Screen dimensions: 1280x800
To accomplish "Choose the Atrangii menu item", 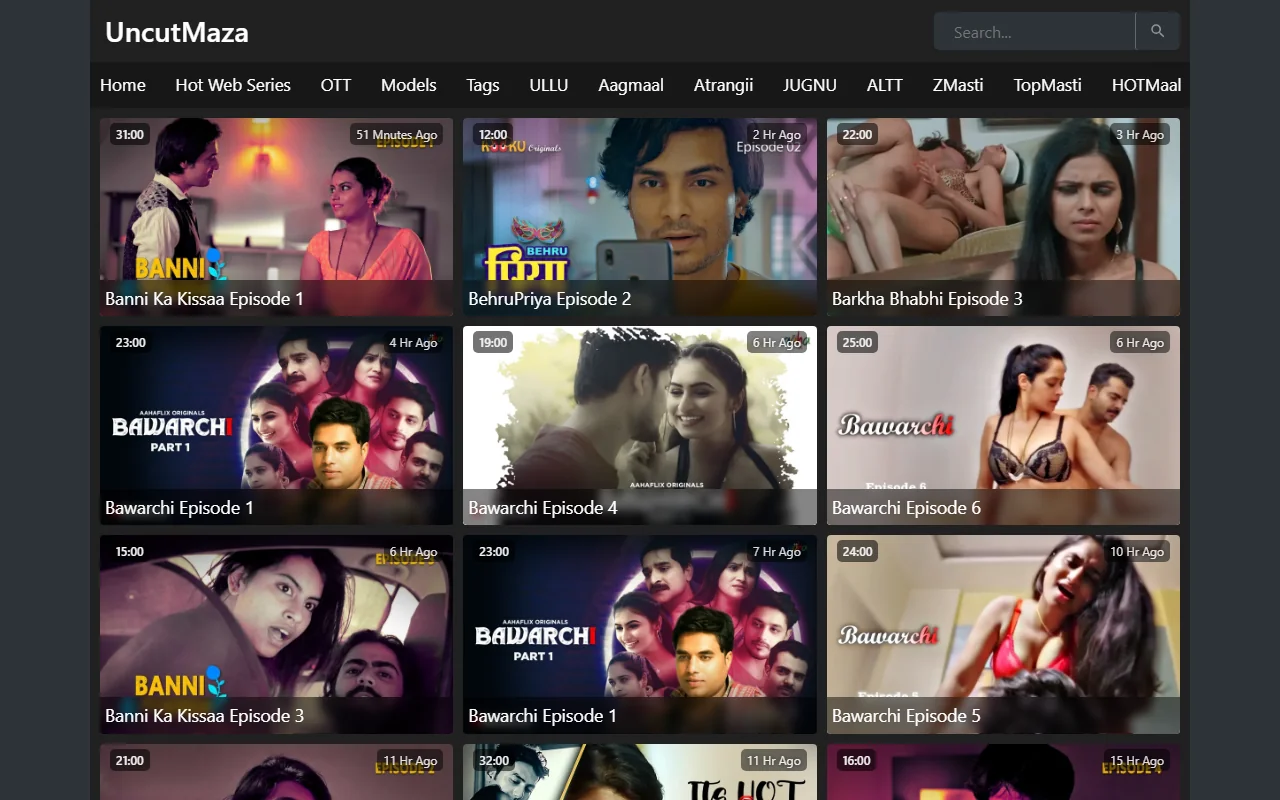I will click(x=723, y=85).
